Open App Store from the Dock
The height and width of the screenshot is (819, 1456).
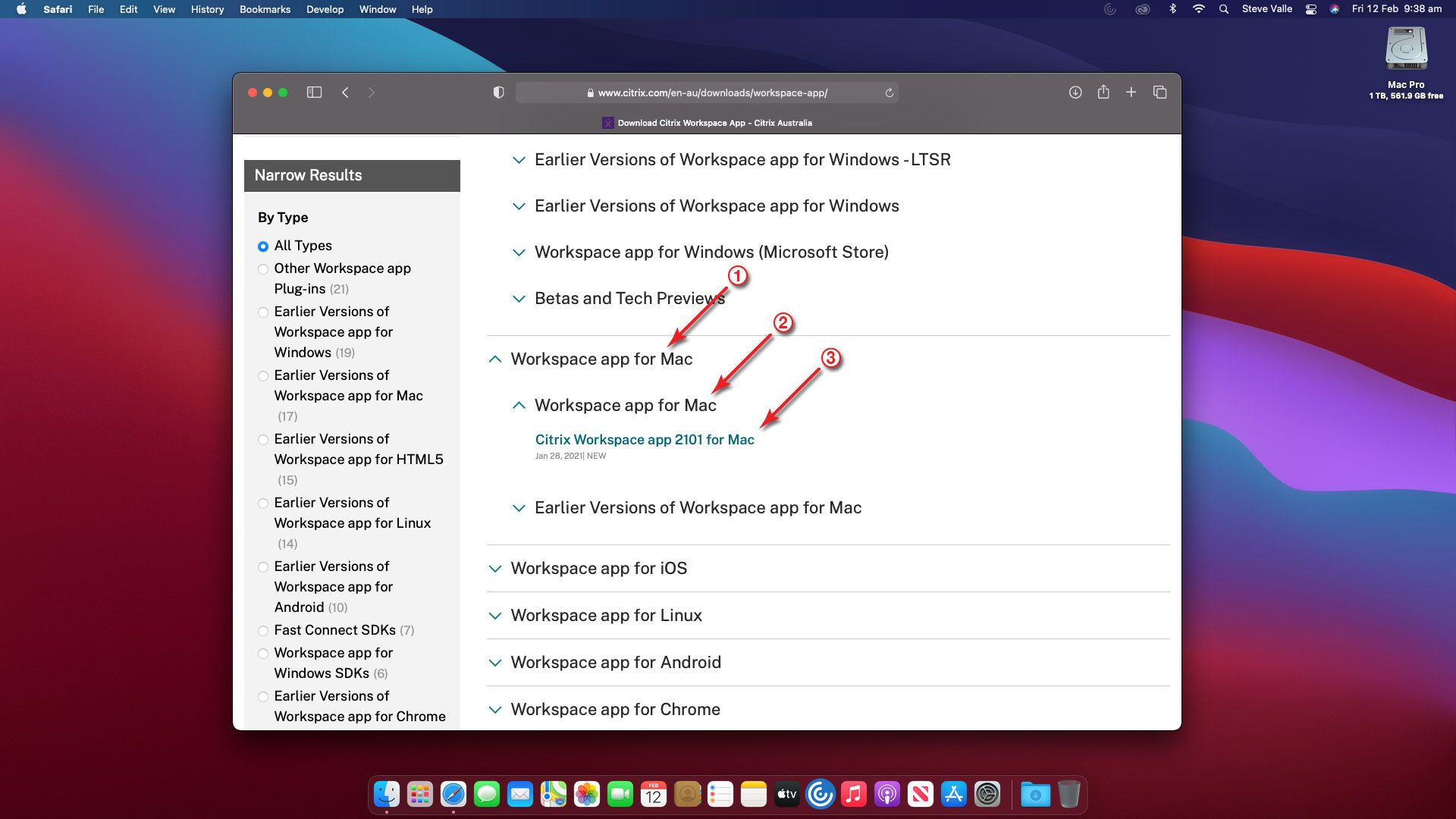(x=953, y=795)
